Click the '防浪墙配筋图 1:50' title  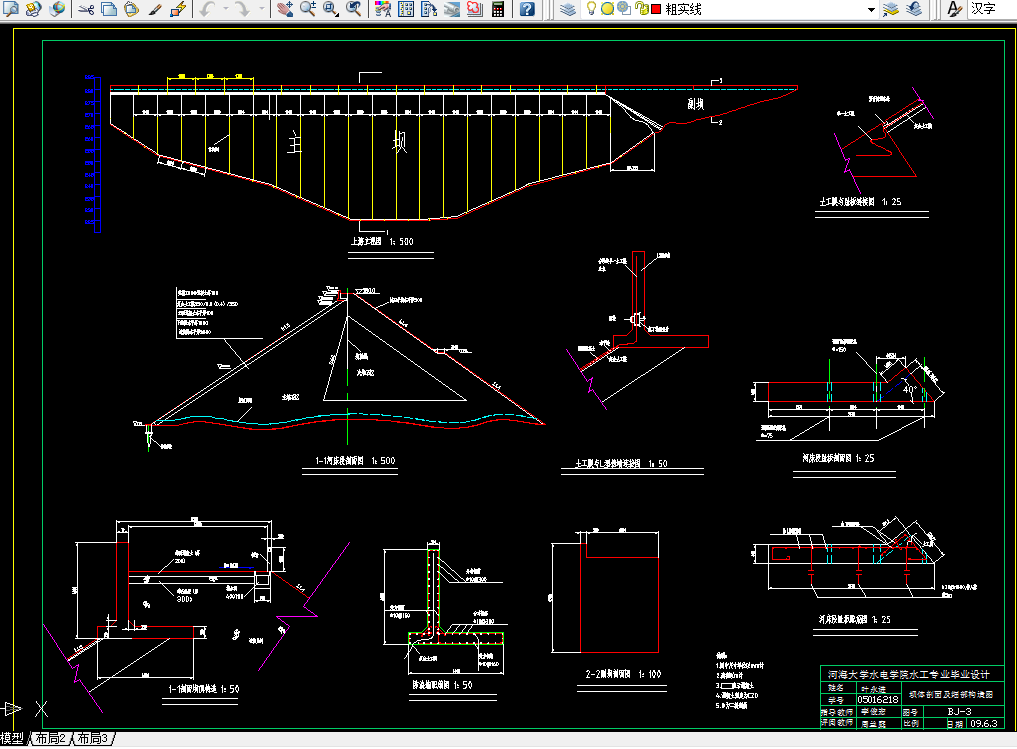pos(442,685)
